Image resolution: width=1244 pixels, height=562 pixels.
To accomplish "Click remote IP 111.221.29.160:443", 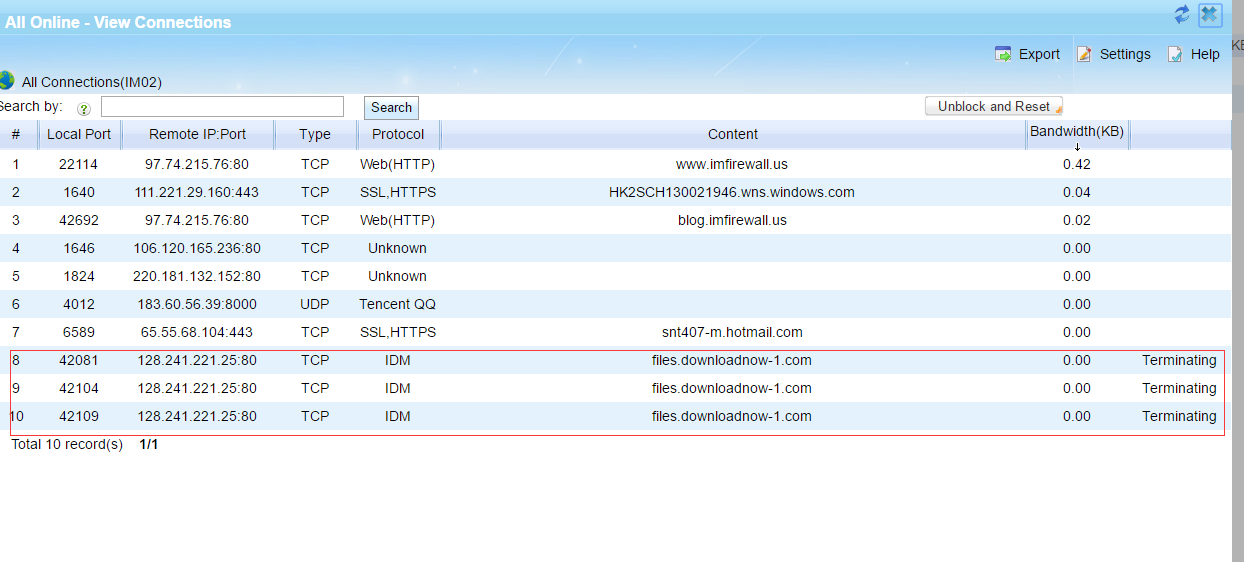I will pos(197,192).
